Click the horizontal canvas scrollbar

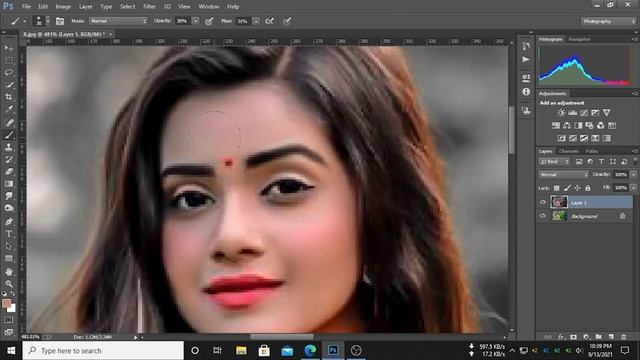click(x=282, y=337)
